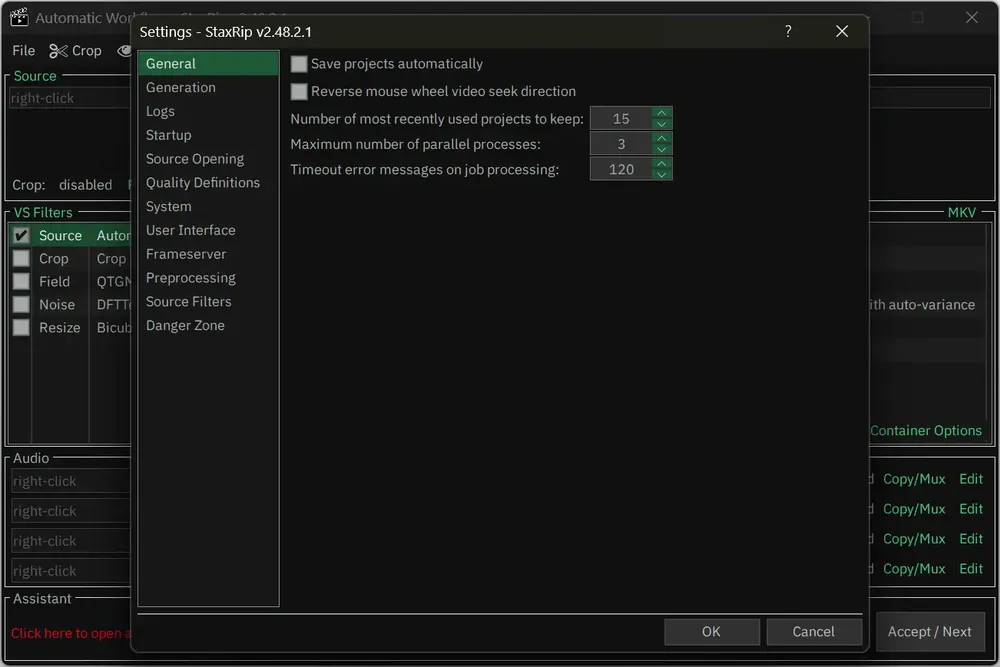Click the recent projects number field showing 15
1000x667 pixels.
(621, 119)
